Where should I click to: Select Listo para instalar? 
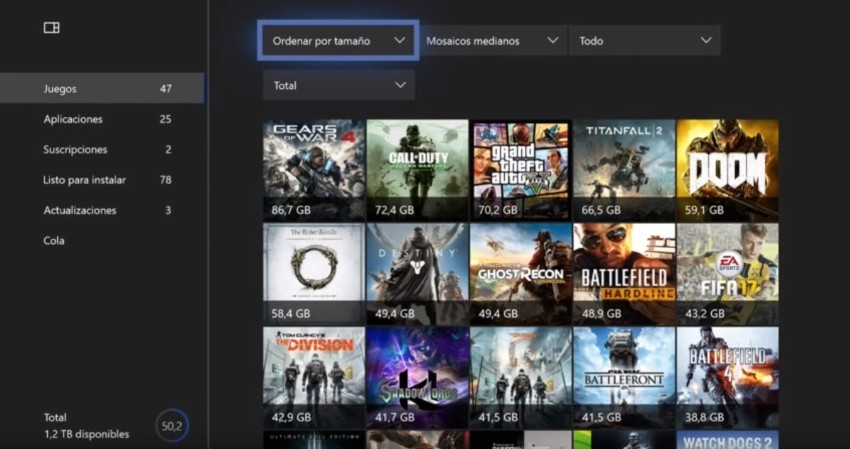point(102,179)
